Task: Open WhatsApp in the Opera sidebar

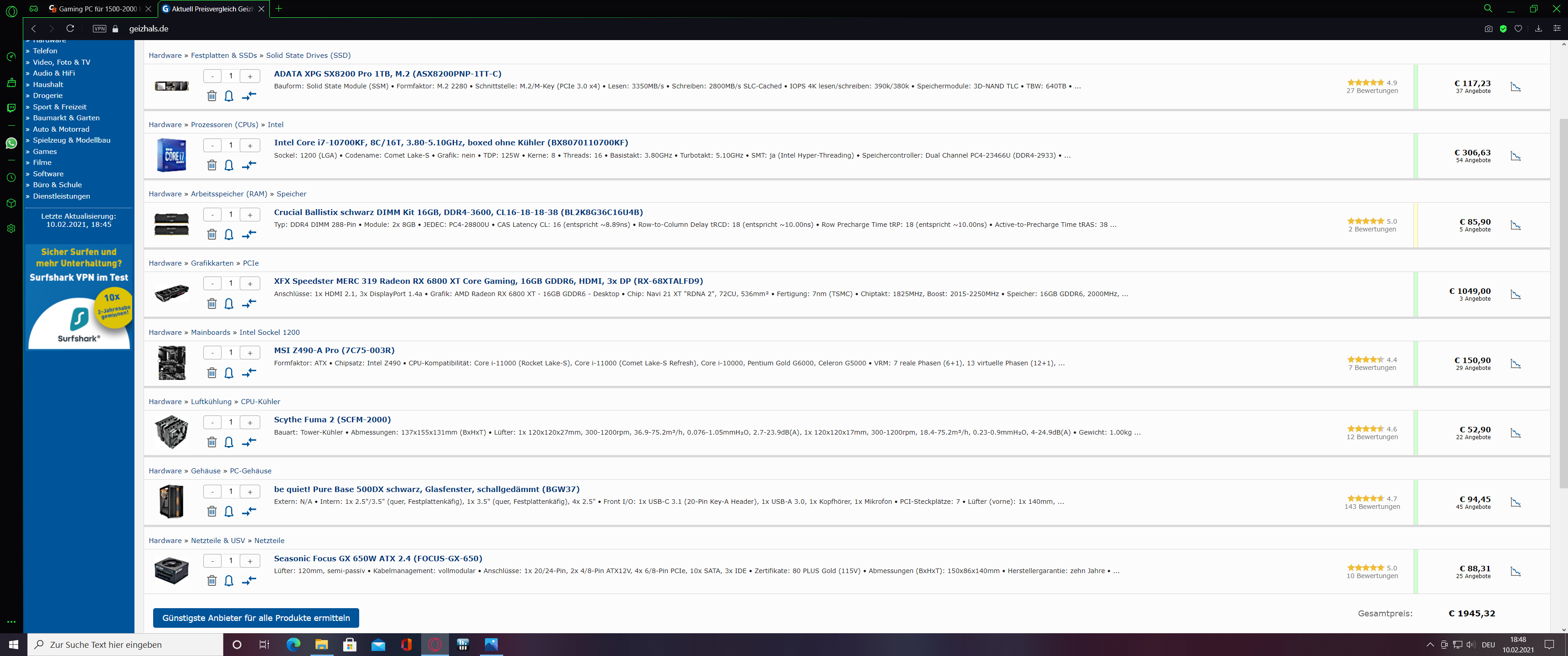Action: coord(11,143)
